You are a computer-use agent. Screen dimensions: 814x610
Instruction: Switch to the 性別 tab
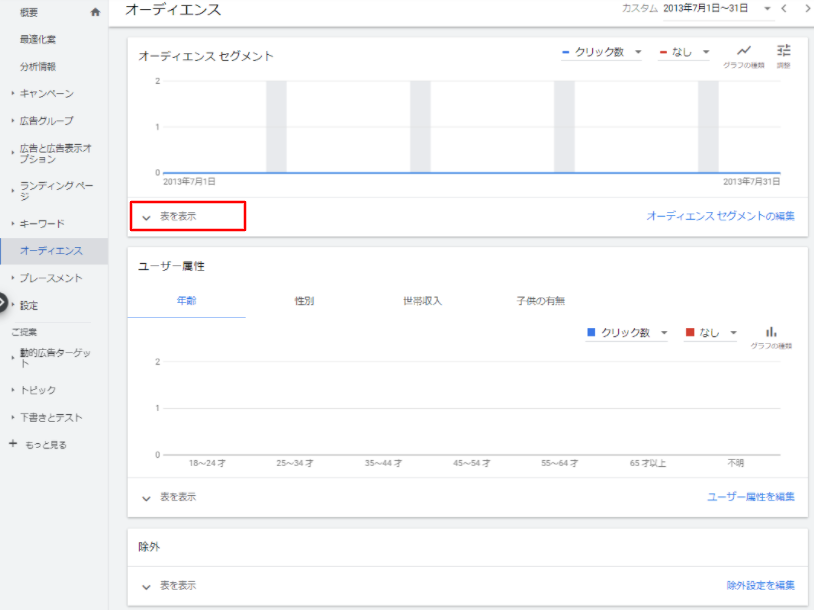[x=304, y=301]
